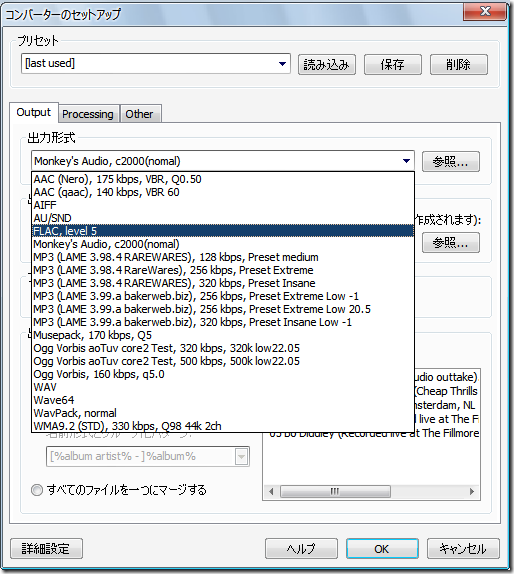Viewport: 514px width, 574px height.
Task: Click the 読み込み (load) button
Action: tap(327, 65)
